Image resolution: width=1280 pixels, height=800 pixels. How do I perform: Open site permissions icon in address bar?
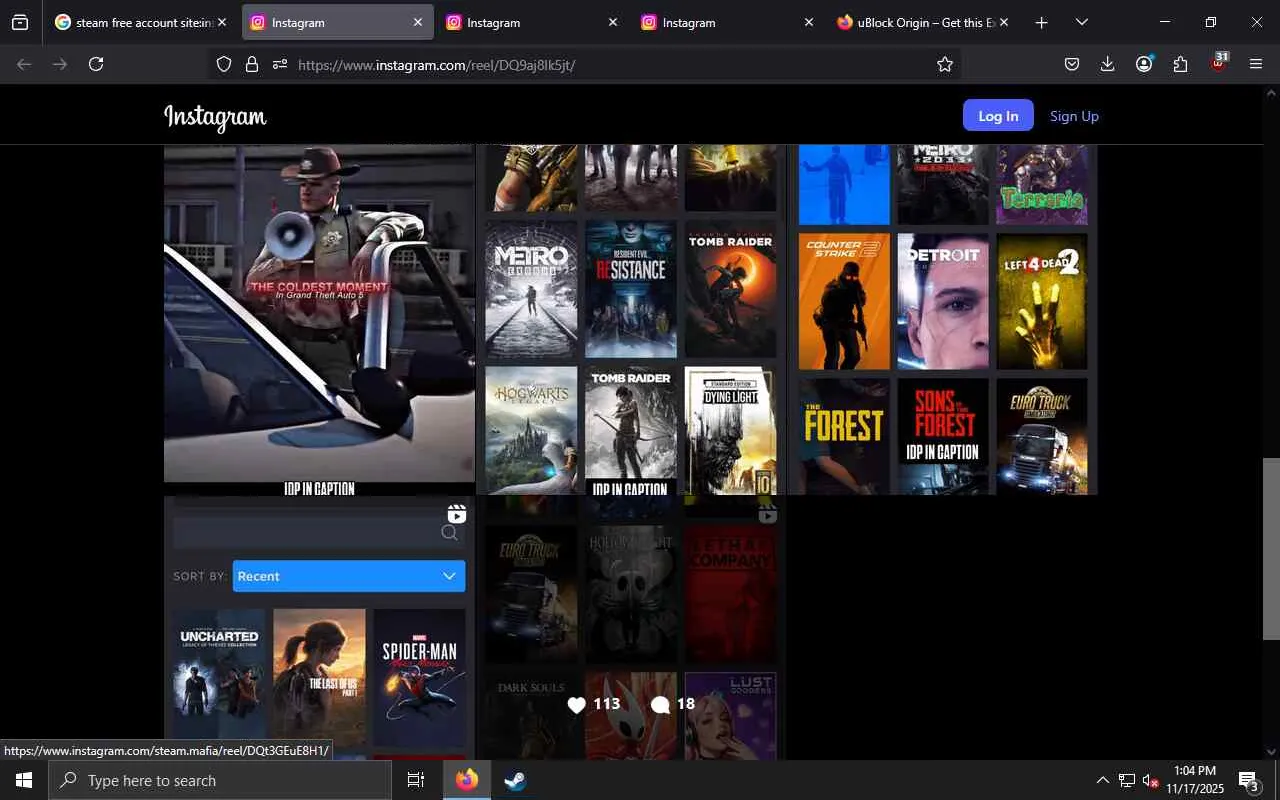click(280, 64)
